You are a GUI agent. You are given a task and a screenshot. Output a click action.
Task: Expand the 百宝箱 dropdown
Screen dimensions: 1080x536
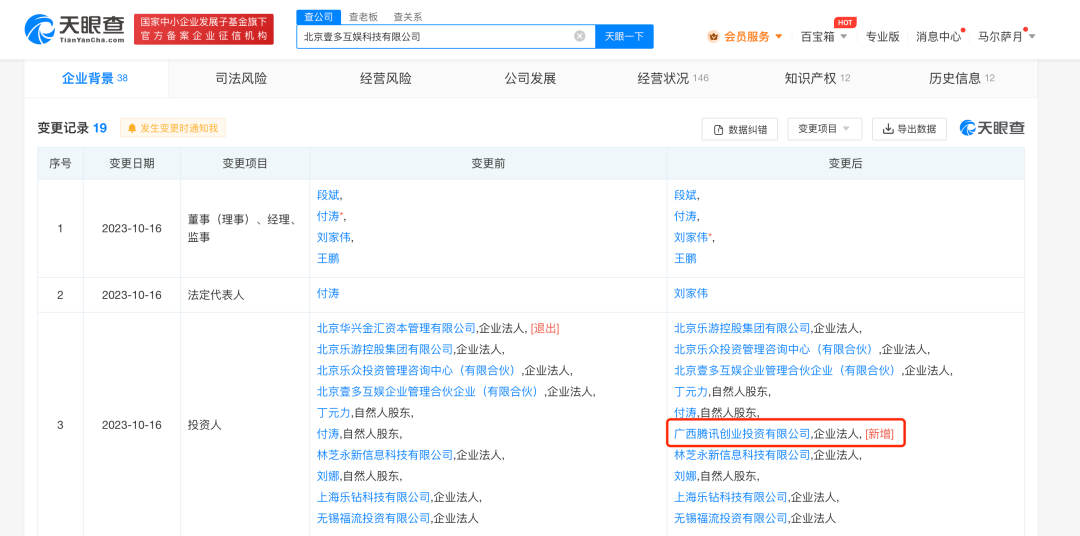844,37
